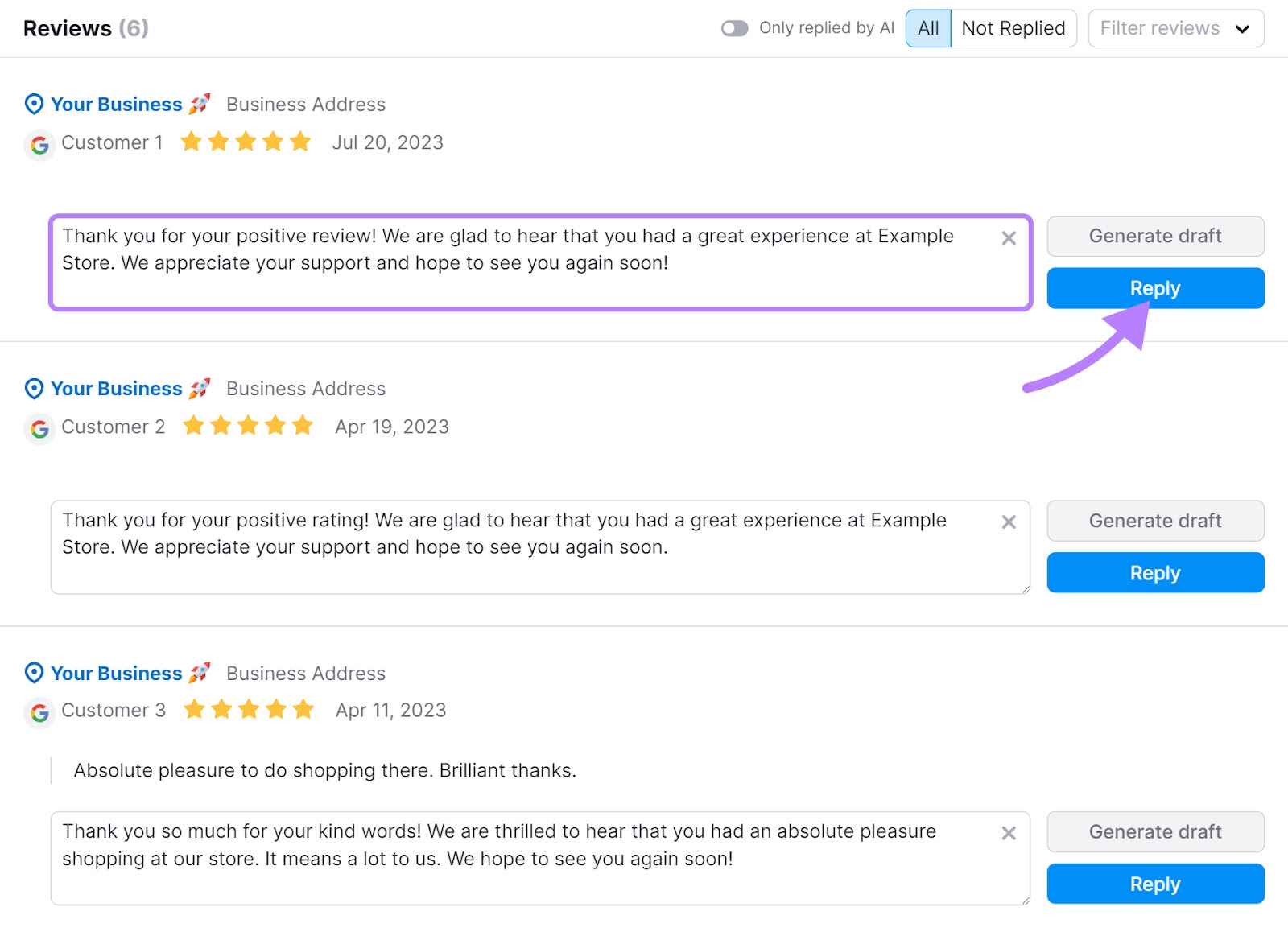Dismiss Customer 2's draft reply with the X icon
Viewport: 1288px width, 936px height.
tap(1009, 522)
